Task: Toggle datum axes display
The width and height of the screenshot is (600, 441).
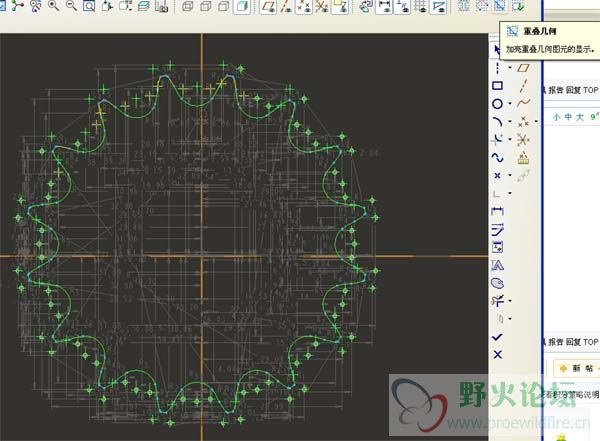Action: point(285,7)
